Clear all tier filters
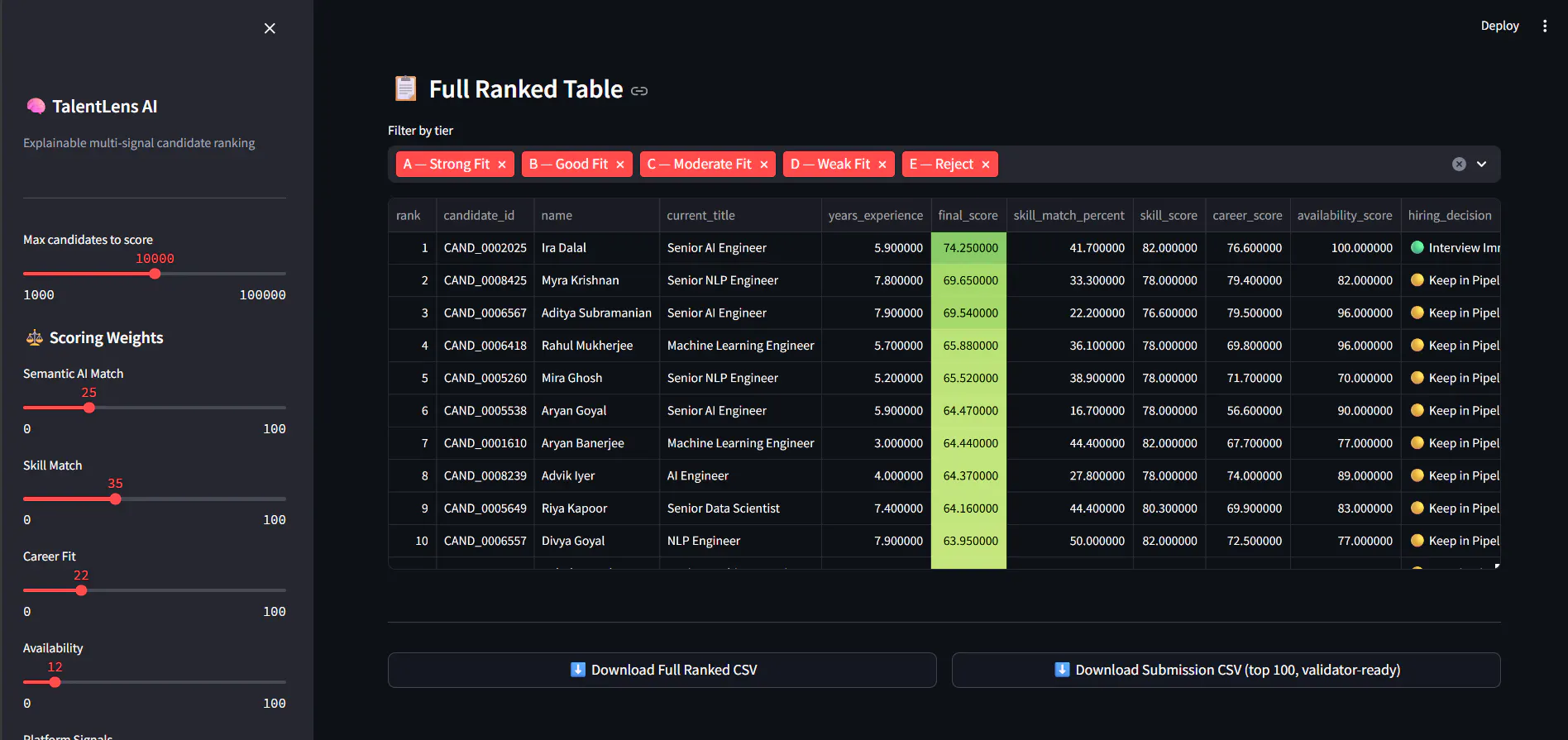The image size is (1568, 740). [x=1459, y=164]
